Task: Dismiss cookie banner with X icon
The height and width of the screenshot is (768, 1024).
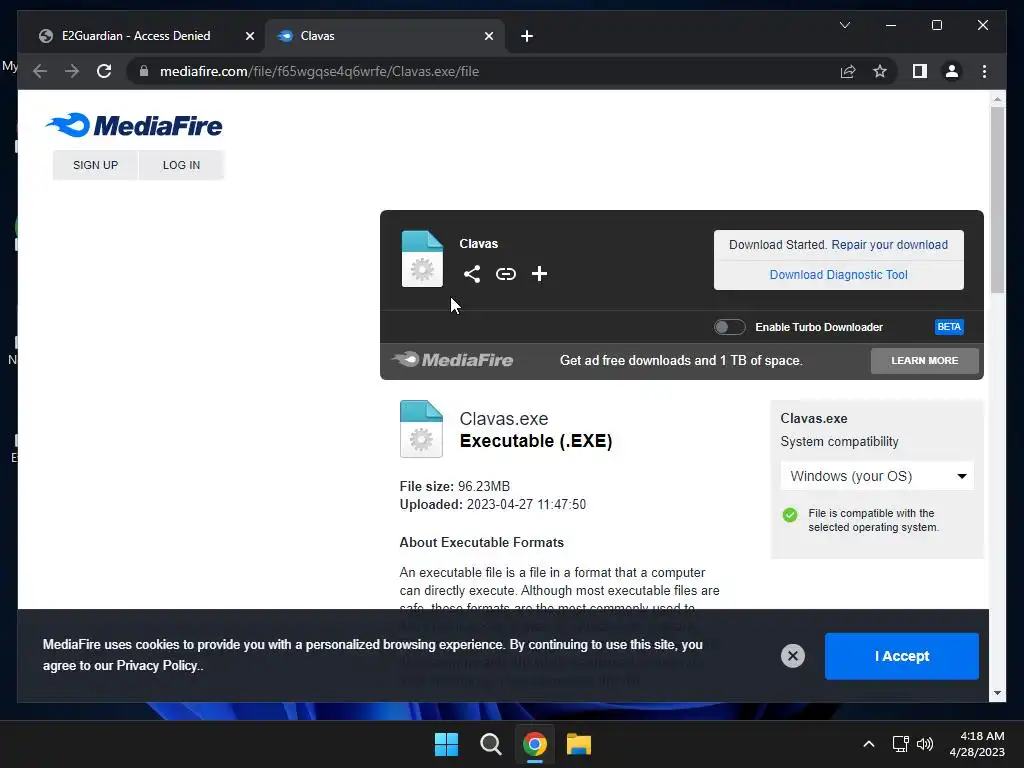Action: 793,656
